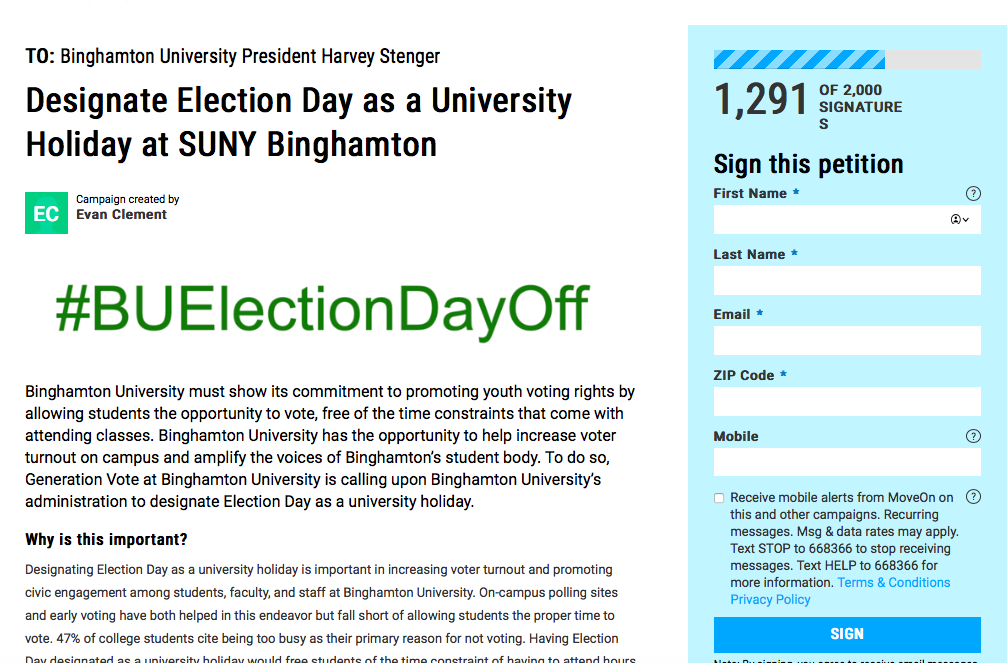Click the help icon beside First Name
1008x663 pixels.
(x=973, y=194)
